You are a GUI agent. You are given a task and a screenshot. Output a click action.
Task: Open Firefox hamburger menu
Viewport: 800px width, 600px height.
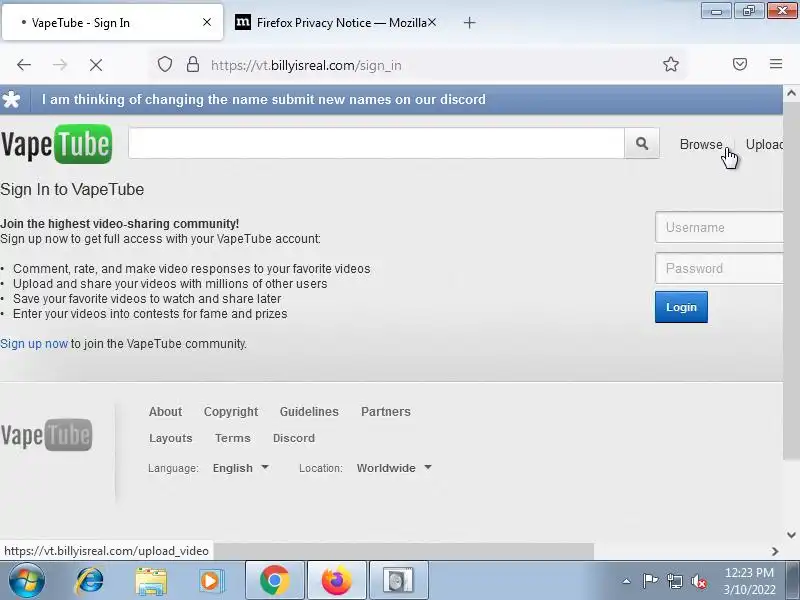pos(776,64)
